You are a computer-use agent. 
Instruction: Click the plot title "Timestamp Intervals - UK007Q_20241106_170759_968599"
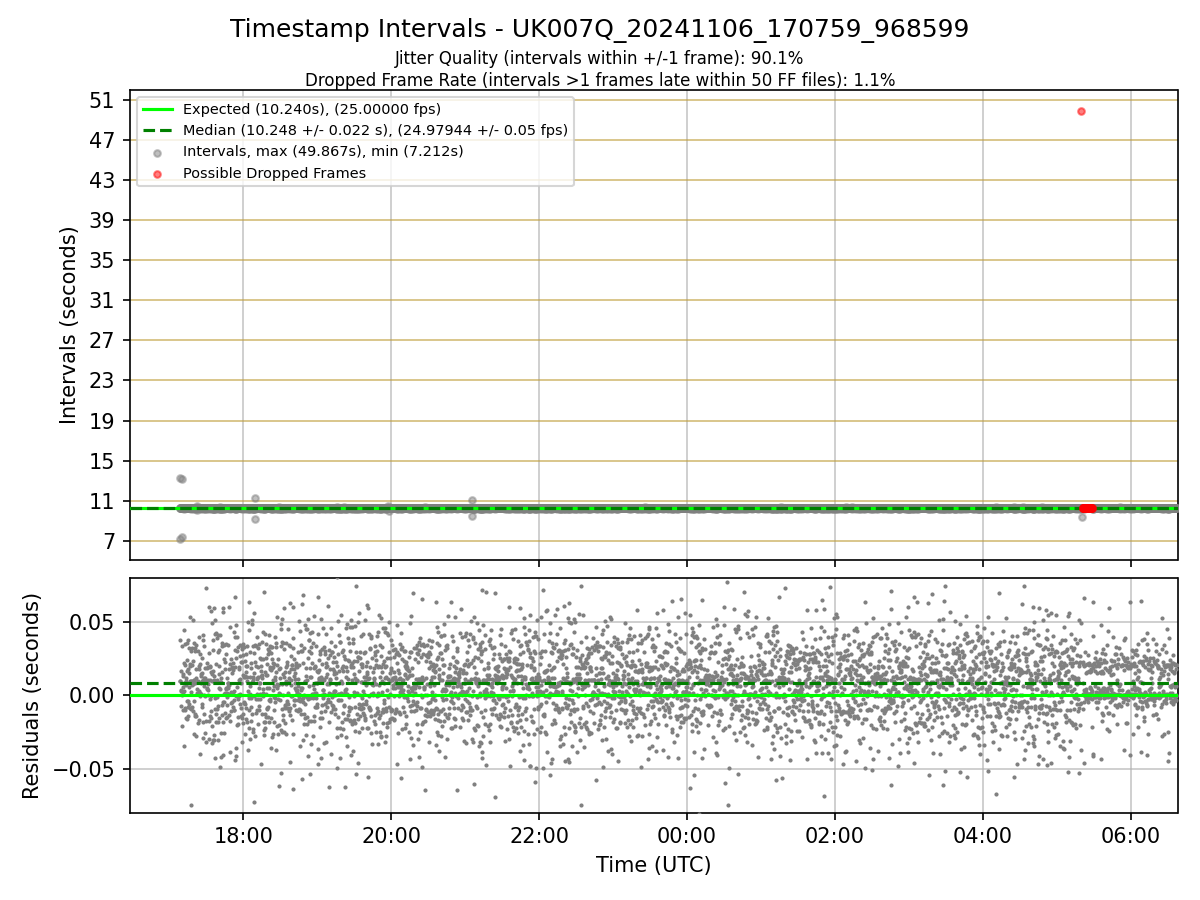(599, 29)
